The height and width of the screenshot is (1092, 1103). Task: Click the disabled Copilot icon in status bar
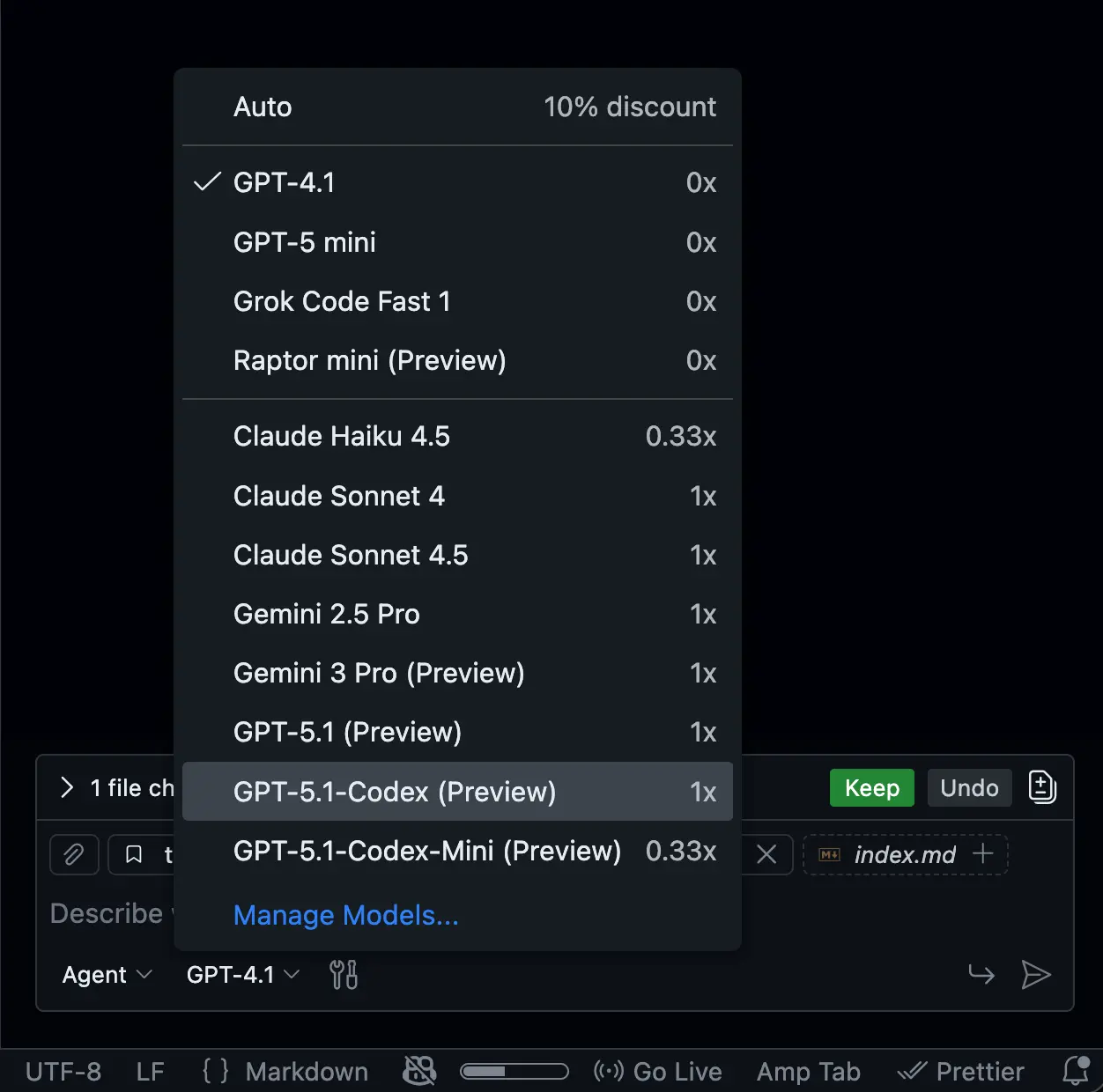(x=419, y=1070)
